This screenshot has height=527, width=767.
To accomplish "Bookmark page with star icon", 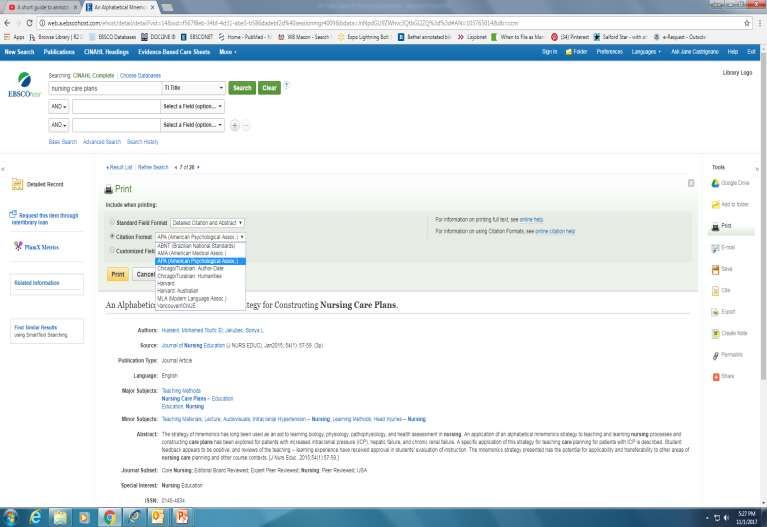I will 746,23.
